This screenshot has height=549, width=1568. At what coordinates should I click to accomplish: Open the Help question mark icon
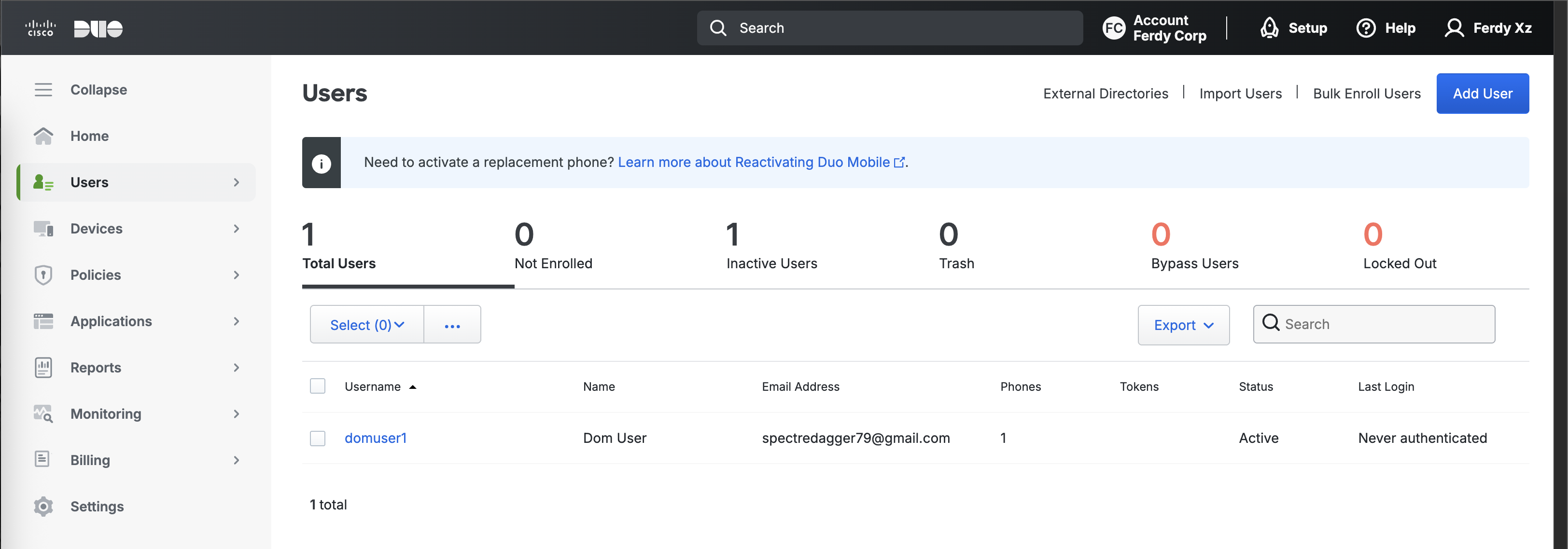coord(1365,28)
